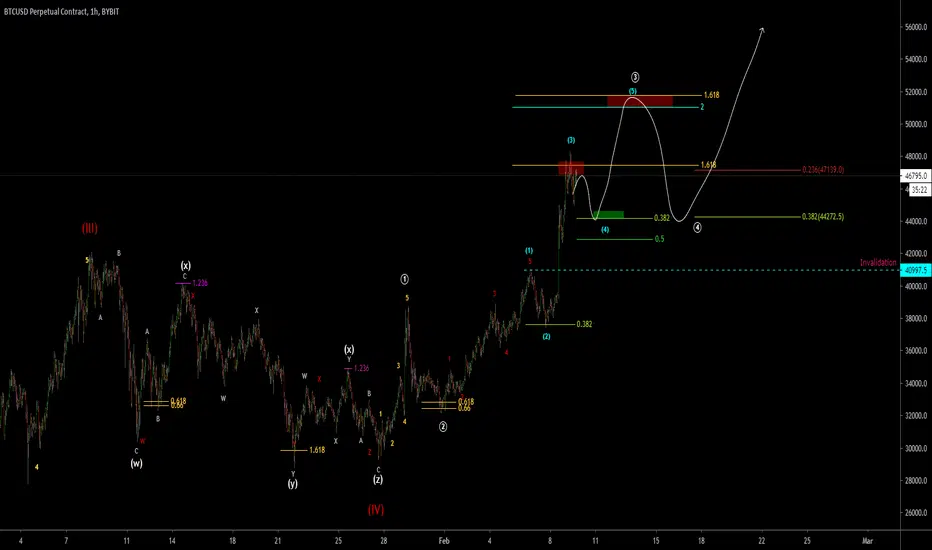The image size is (932, 550).
Task: Select the cyan (3) sub-wave label
Action: coord(571,140)
